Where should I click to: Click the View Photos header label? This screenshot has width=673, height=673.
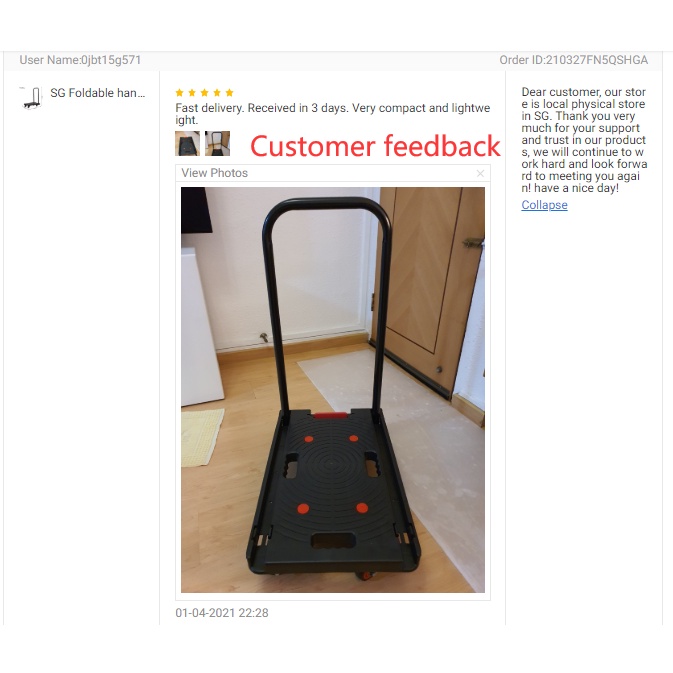point(215,173)
